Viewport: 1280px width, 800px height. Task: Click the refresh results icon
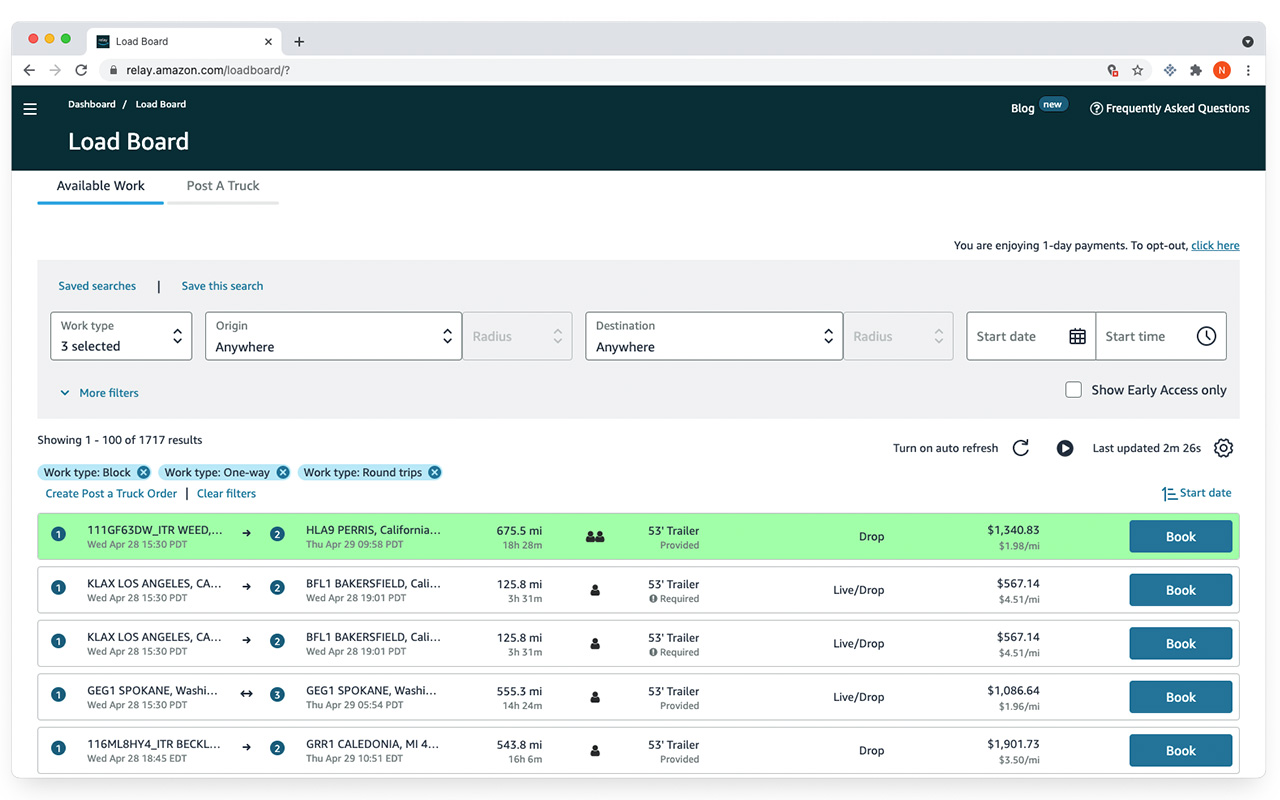1021,448
